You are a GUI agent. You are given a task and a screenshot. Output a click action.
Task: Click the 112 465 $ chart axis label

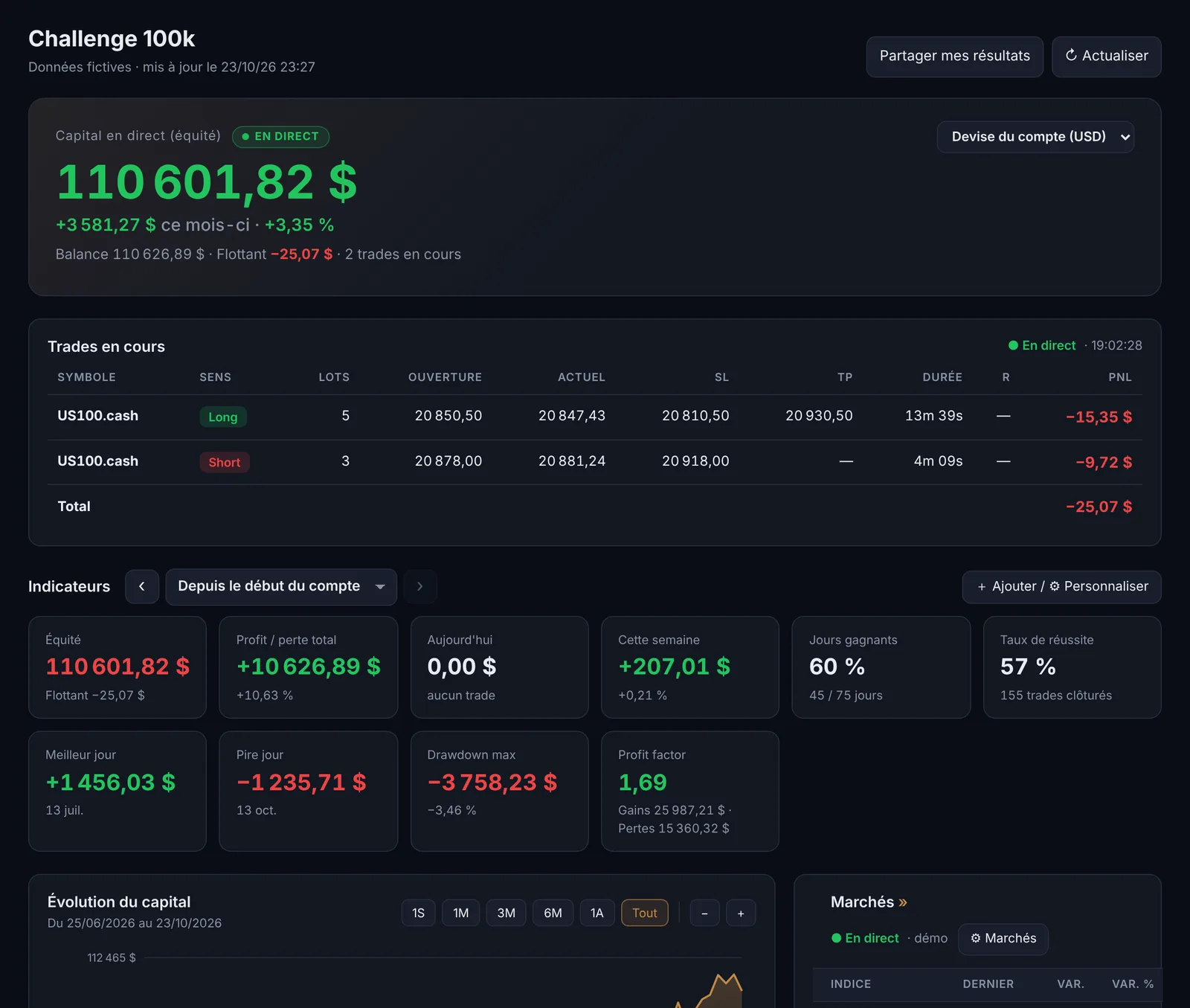(x=112, y=958)
